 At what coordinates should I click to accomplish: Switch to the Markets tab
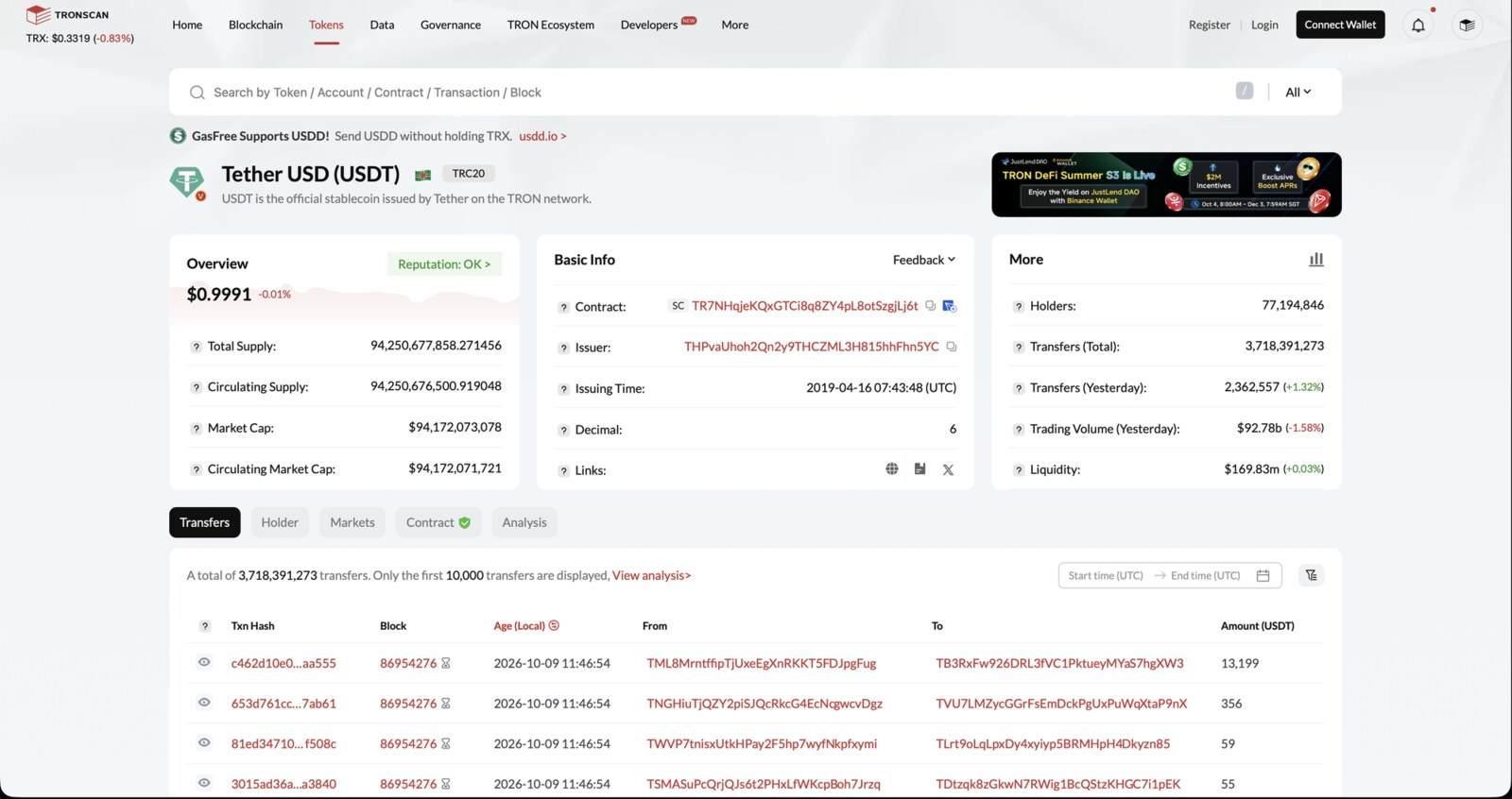[x=352, y=522]
